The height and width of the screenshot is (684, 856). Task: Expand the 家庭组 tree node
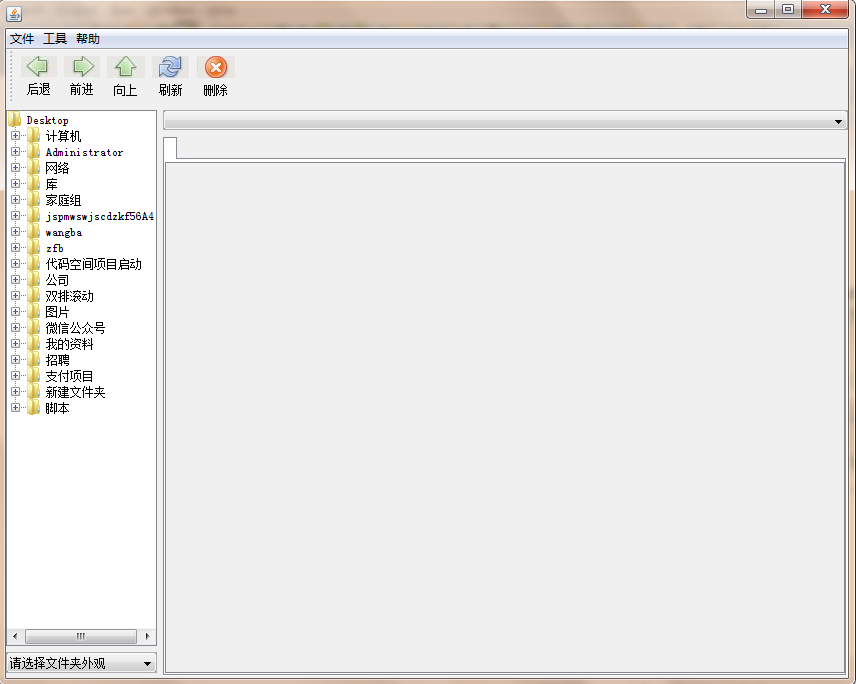pyautogui.click(x=15, y=199)
